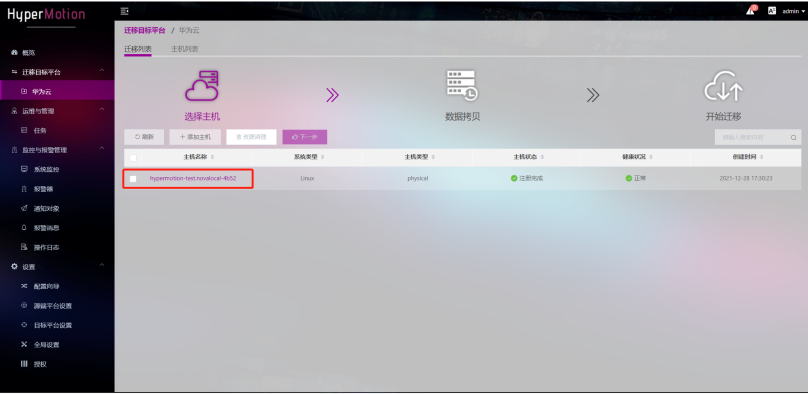Collapse the 设置 sidebar section chevron
This screenshot has height=394, width=808.
pyautogui.click(x=102, y=265)
